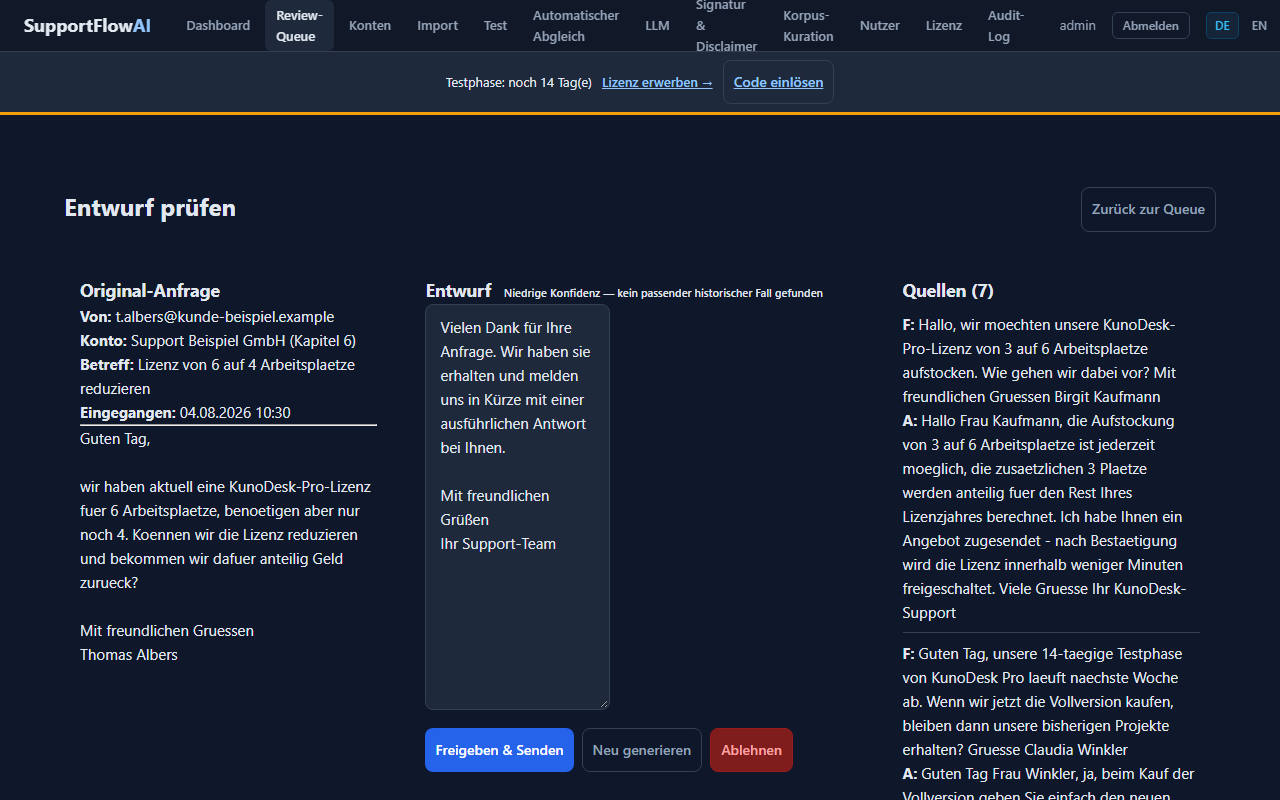
Task: Reject the draft with Ablehnen
Action: tap(751, 750)
